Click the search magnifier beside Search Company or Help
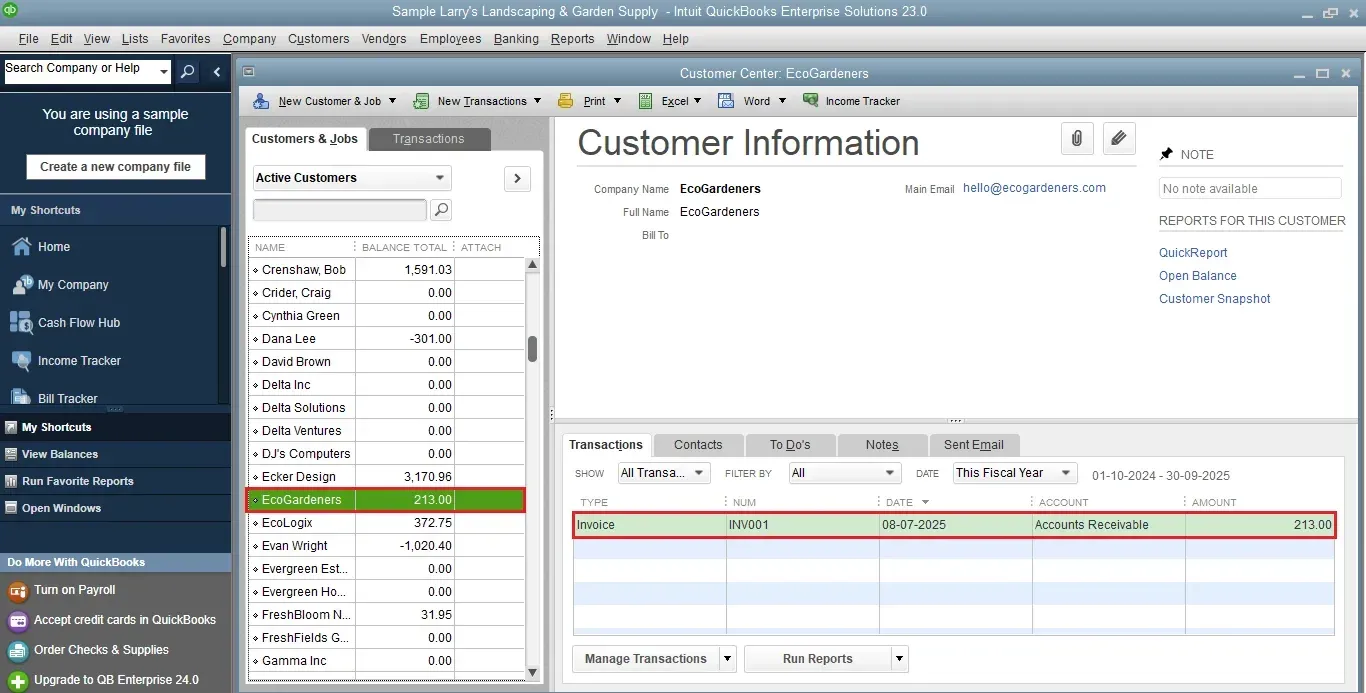This screenshot has width=1366, height=693. [x=187, y=72]
